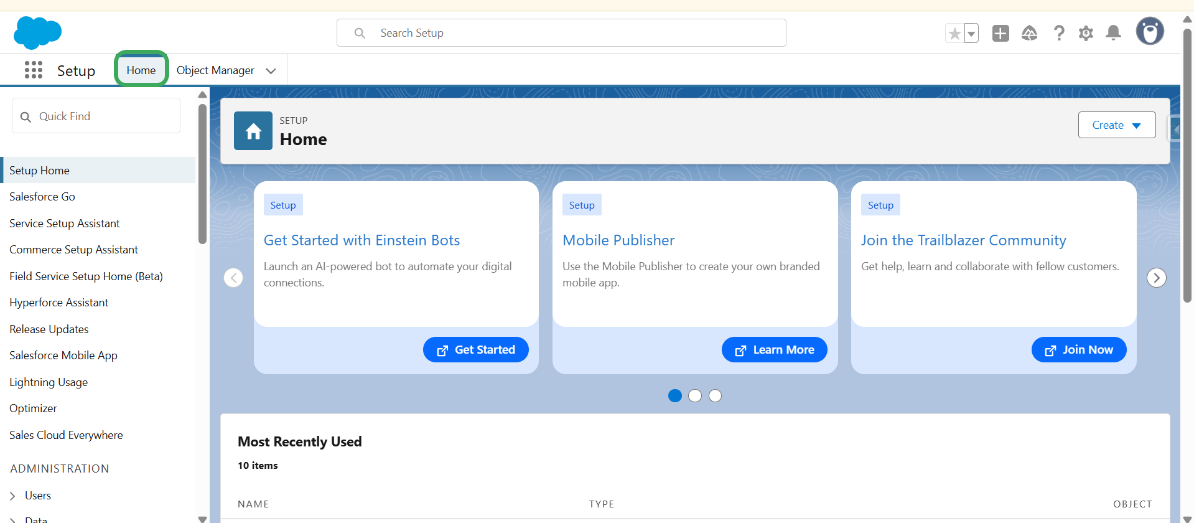
Task: Click the Salesforce cloud logo
Action: [37, 33]
